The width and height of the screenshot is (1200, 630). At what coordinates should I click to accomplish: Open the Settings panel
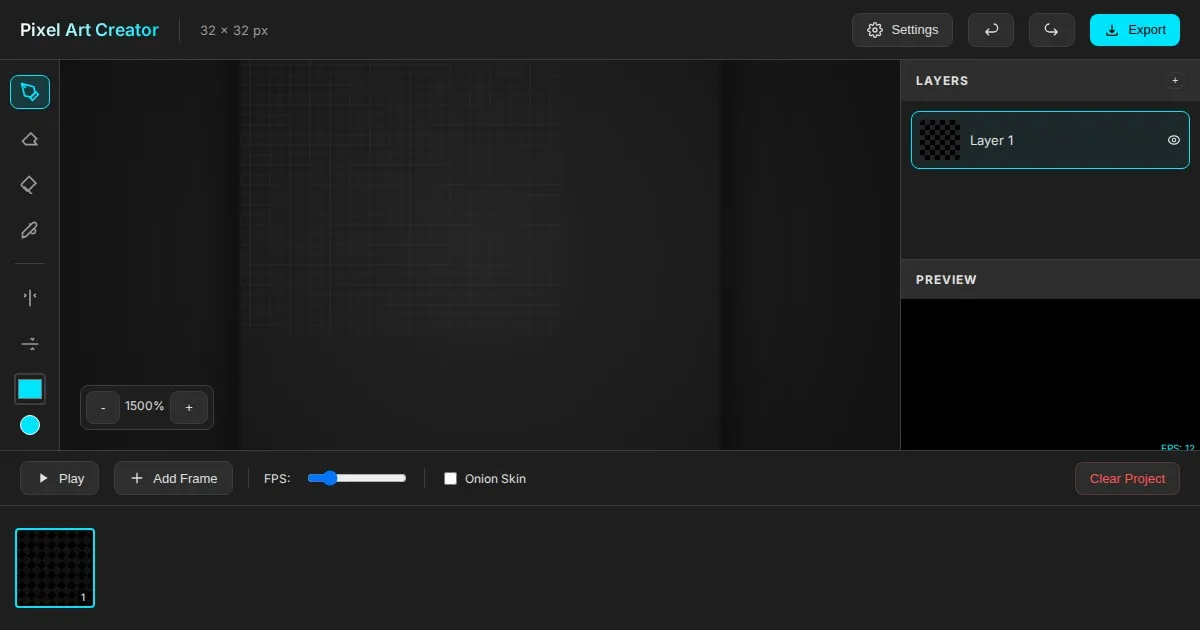click(x=902, y=30)
